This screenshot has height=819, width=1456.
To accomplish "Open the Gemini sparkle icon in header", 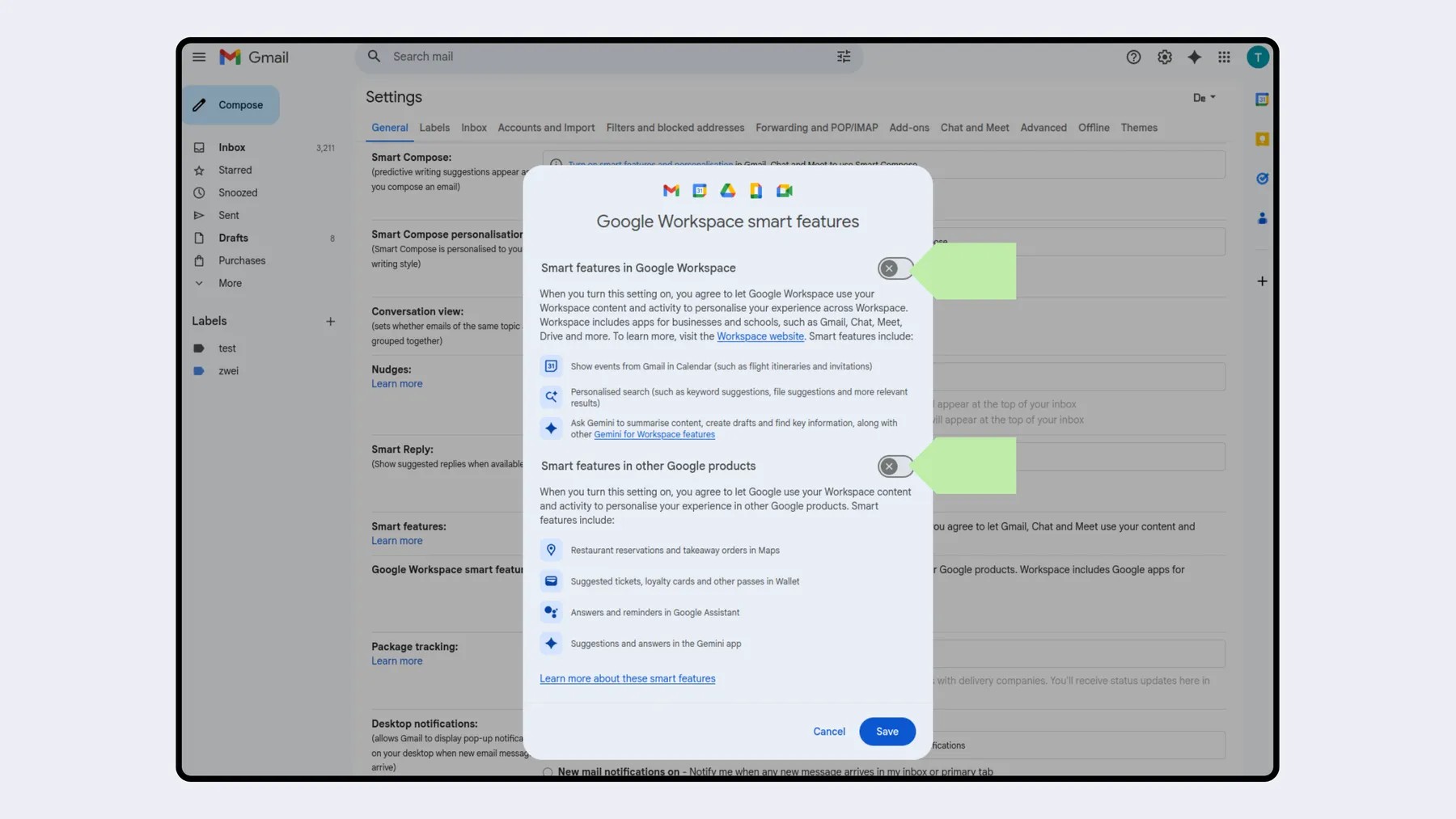I will coord(1194,57).
